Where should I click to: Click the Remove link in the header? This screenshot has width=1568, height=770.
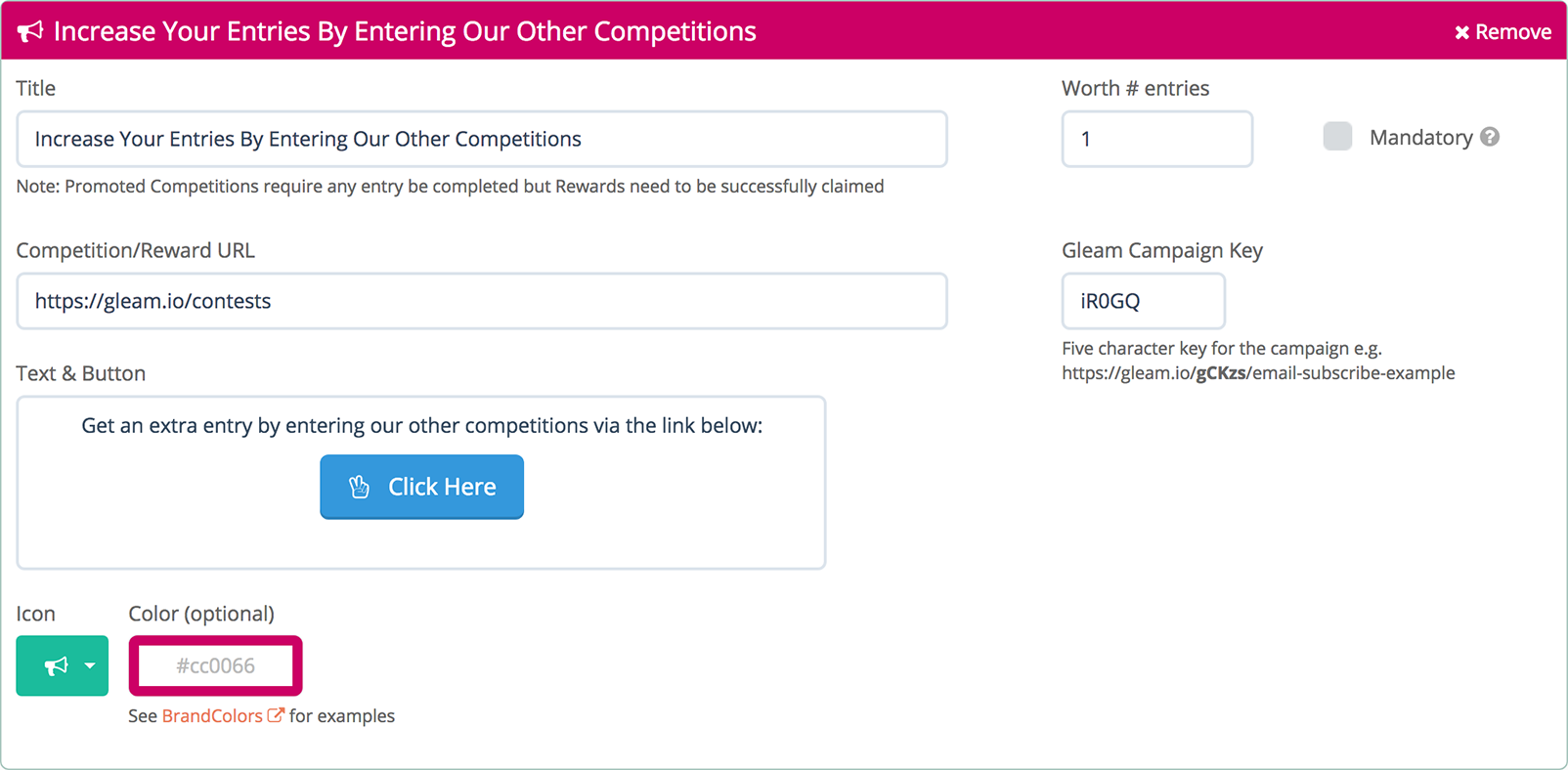(x=1503, y=32)
